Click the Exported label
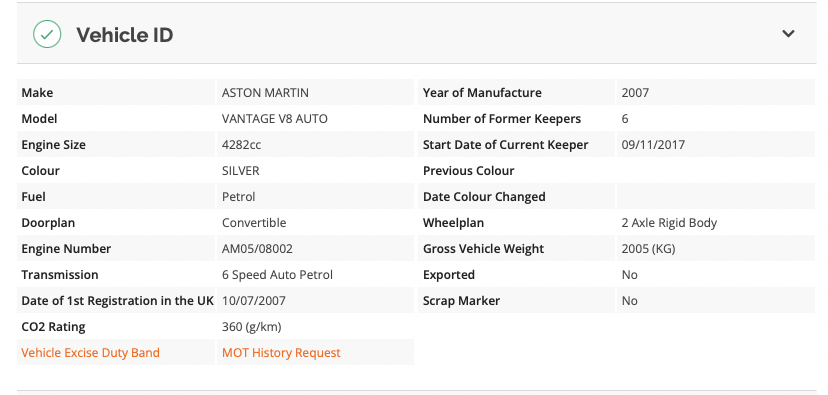Screen dimensions: 828x395 coord(449,275)
